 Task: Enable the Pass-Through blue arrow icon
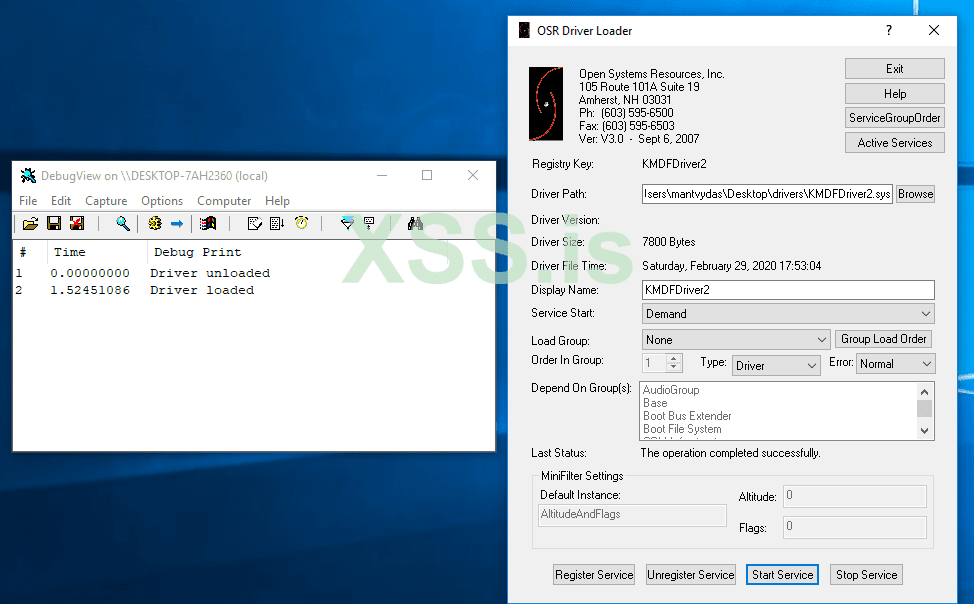(176, 223)
